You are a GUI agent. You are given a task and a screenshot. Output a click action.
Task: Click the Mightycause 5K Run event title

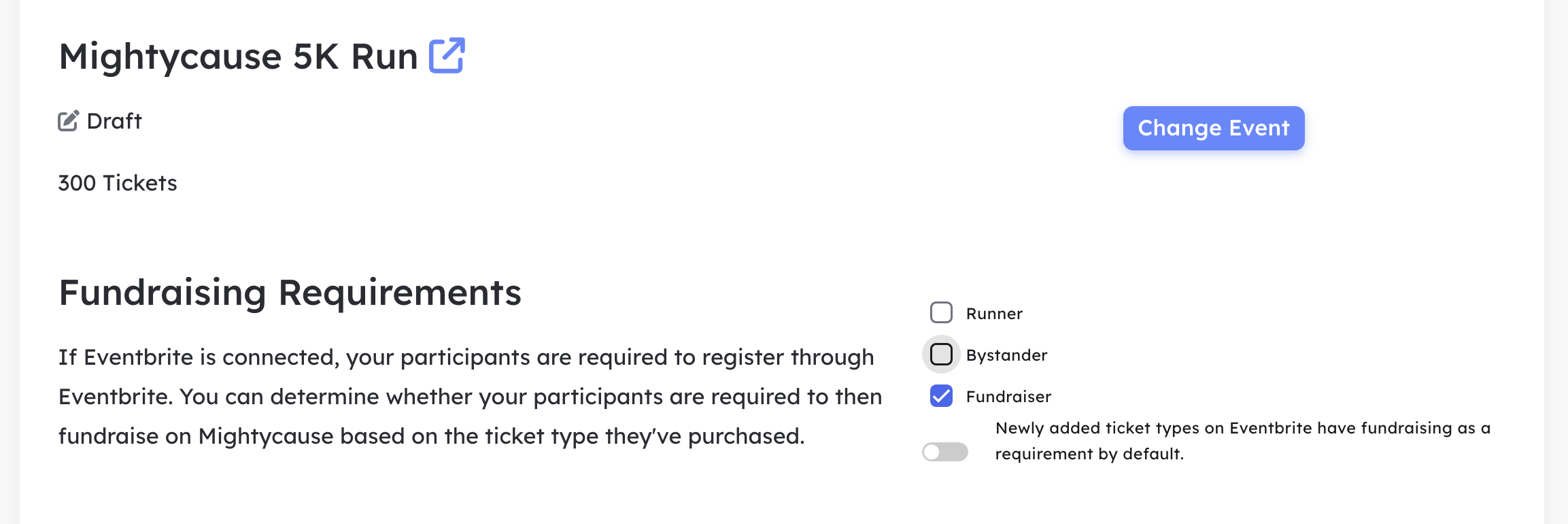(238, 56)
